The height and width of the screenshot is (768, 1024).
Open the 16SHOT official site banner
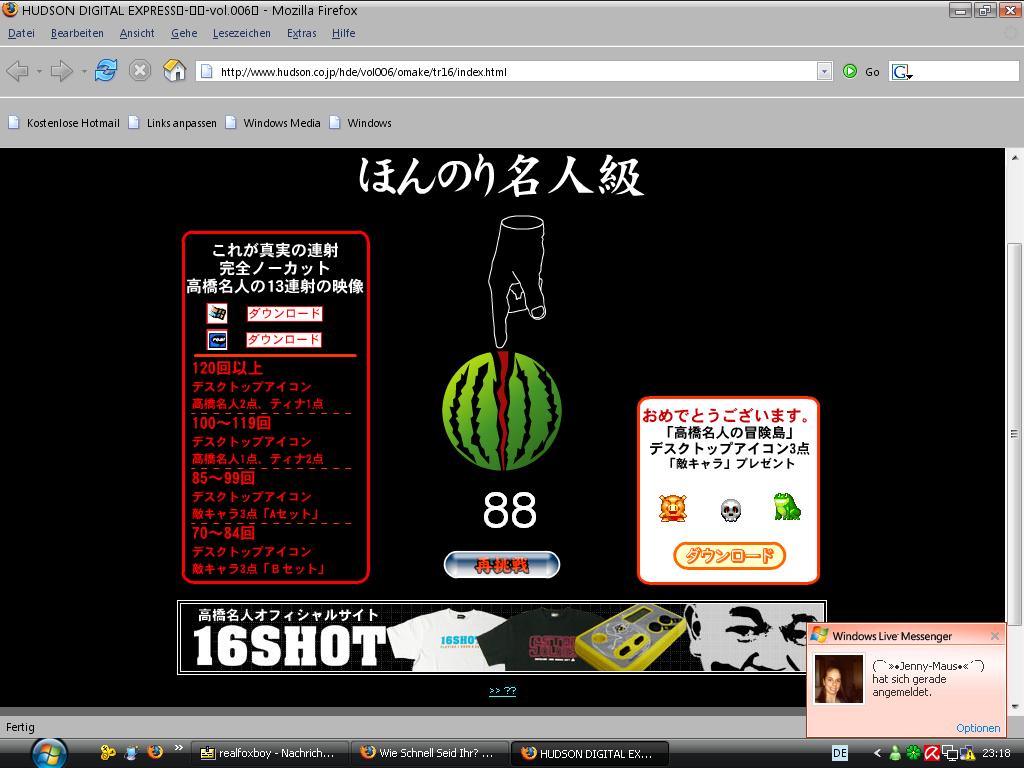tap(502, 637)
